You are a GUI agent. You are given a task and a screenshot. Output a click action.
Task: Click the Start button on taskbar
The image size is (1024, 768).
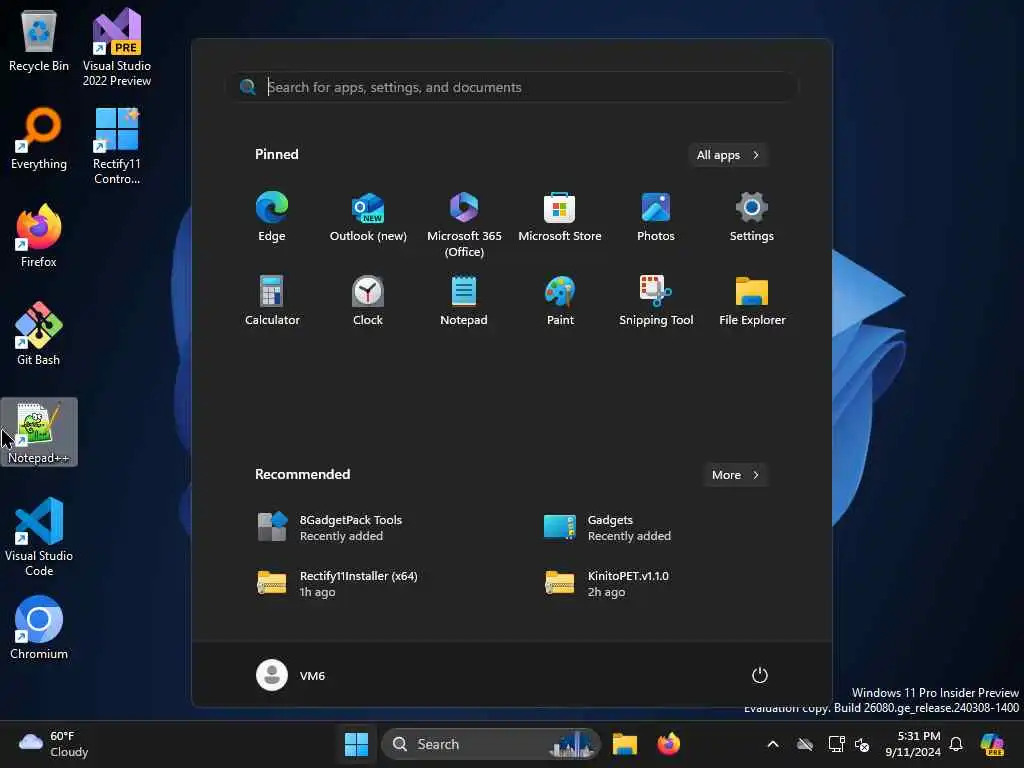tap(357, 744)
